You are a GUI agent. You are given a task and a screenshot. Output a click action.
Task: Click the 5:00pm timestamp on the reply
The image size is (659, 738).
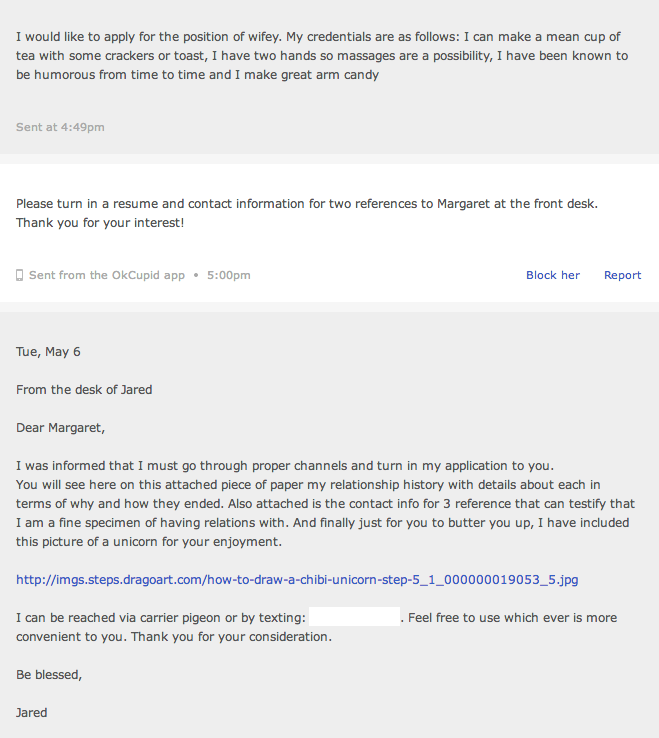(x=229, y=275)
